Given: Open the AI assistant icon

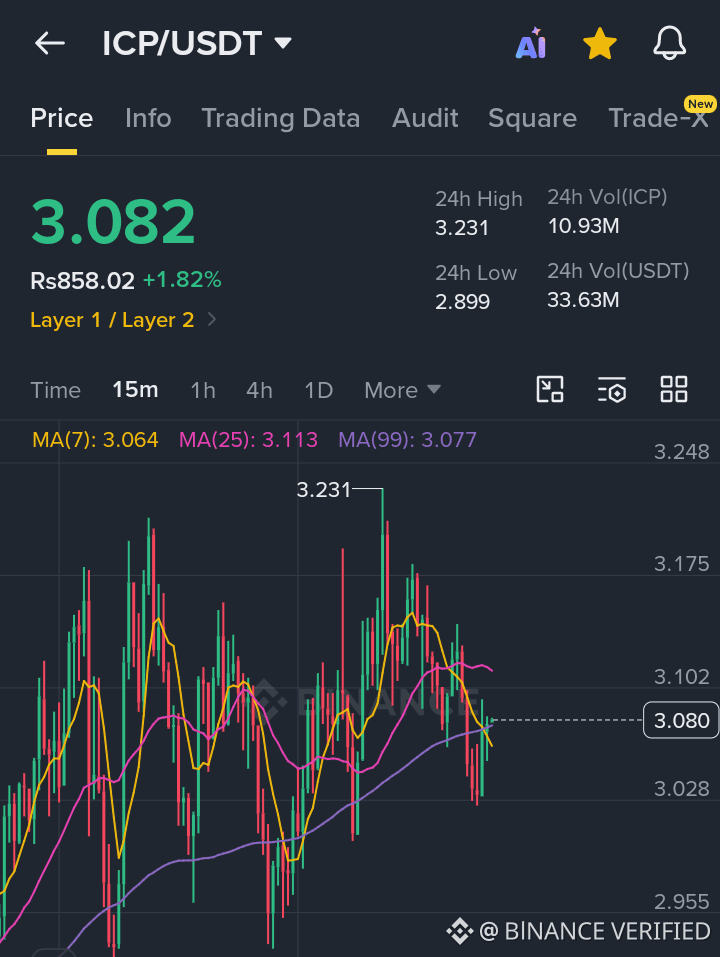Looking at the screenshot, I should point(530,43).
